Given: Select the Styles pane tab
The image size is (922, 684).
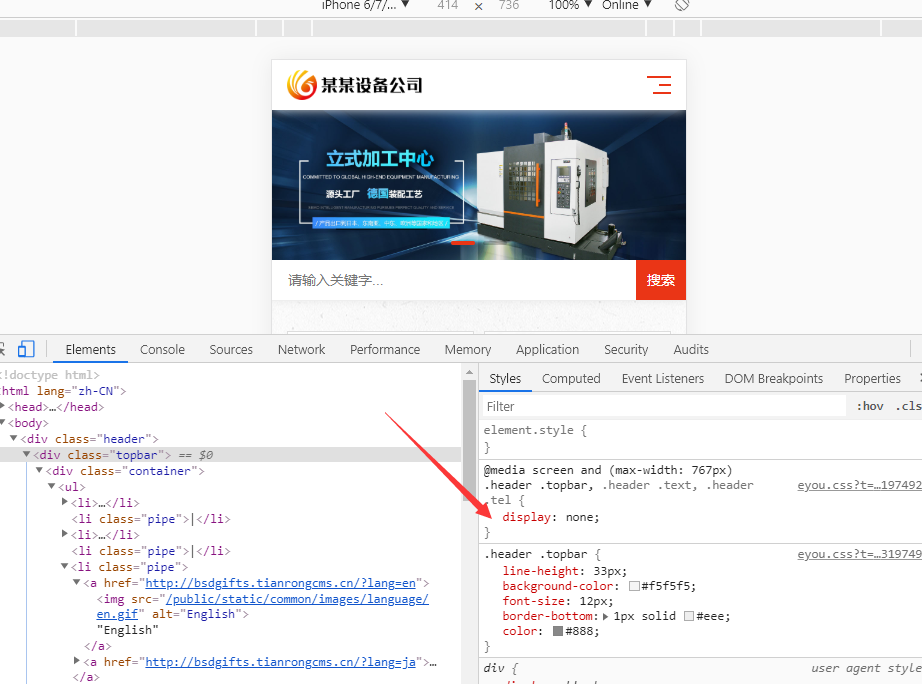Looking at the screenshot, I should 505,378.
